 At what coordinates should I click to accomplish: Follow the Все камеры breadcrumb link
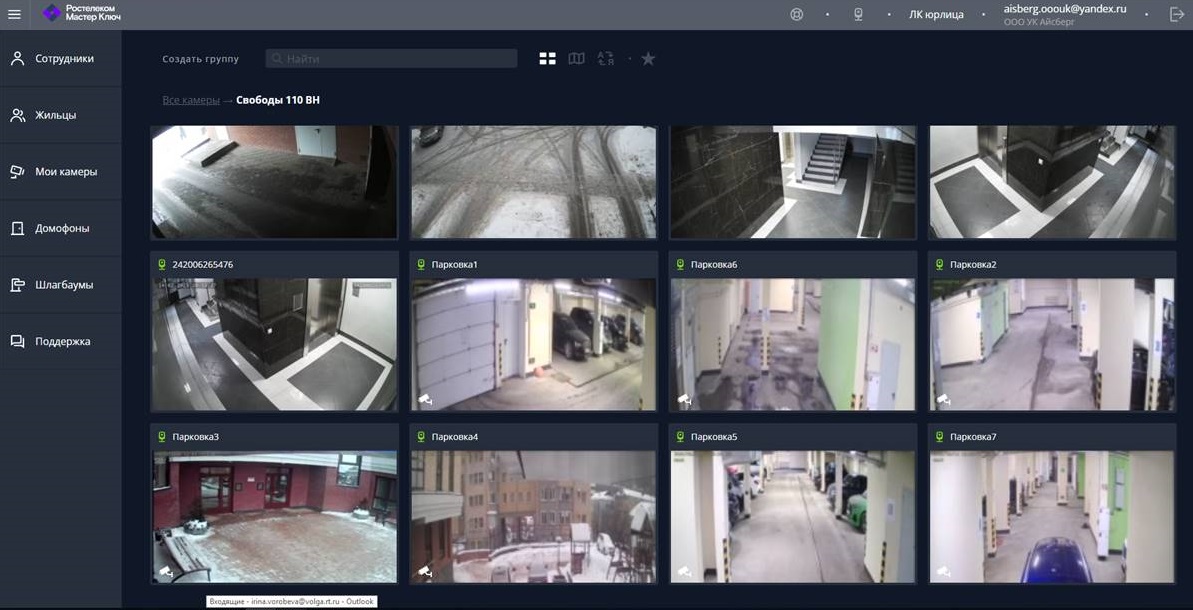191,100
